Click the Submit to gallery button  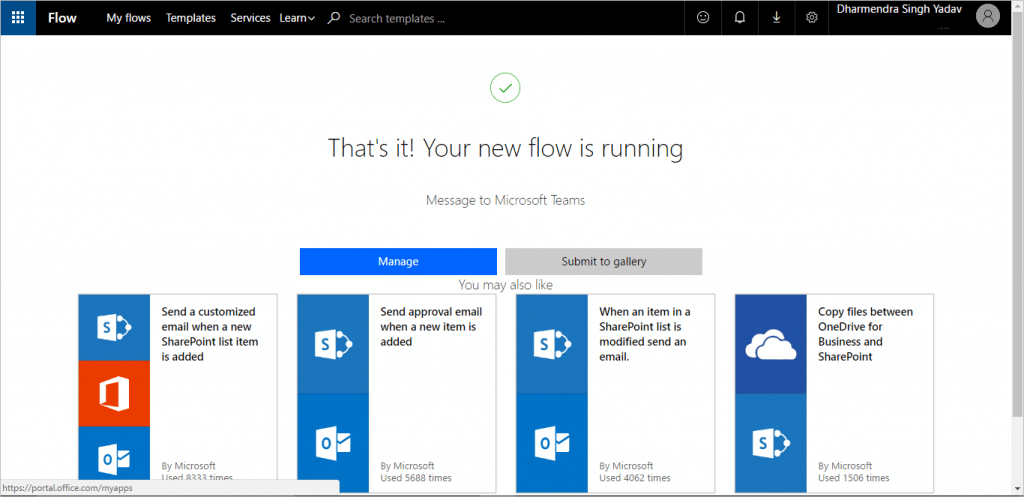pyautogui.click(x=603, y=261)
